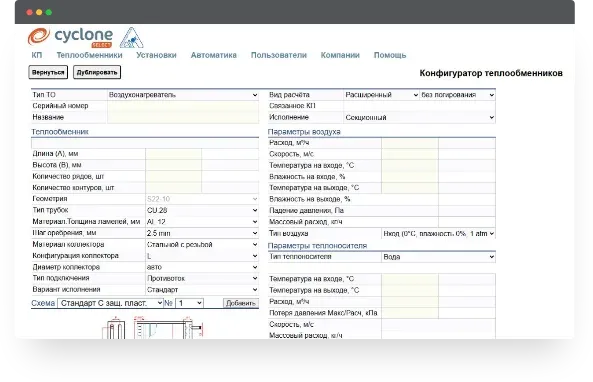Open the Шаг оребрения dropdown

202,233
